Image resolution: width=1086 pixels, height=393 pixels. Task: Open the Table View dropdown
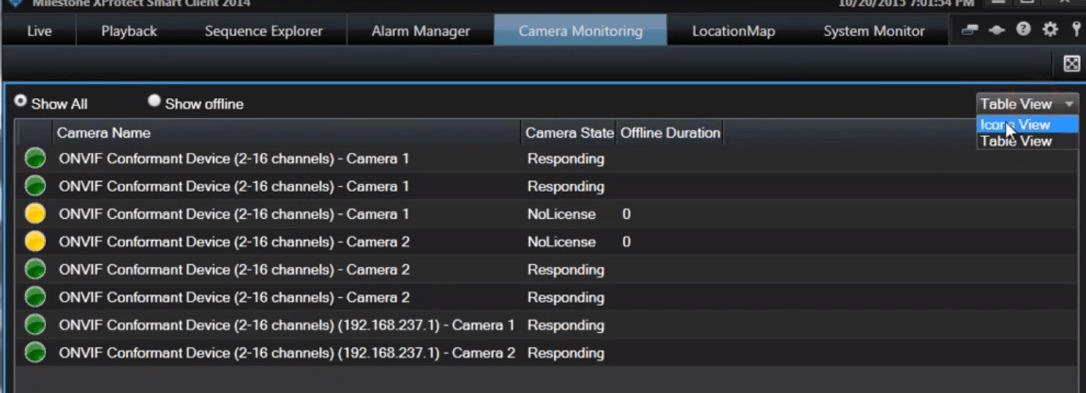[x=1028, y=104]
